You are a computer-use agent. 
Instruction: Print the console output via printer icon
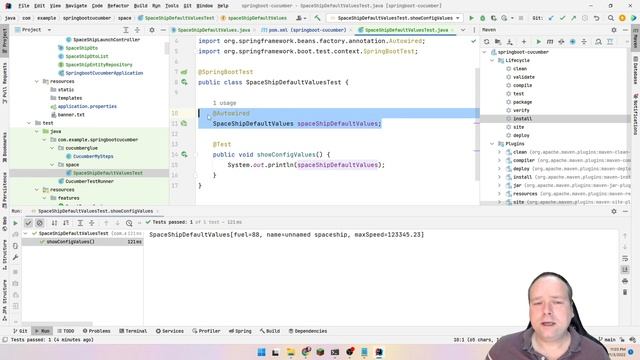(625, 281)
